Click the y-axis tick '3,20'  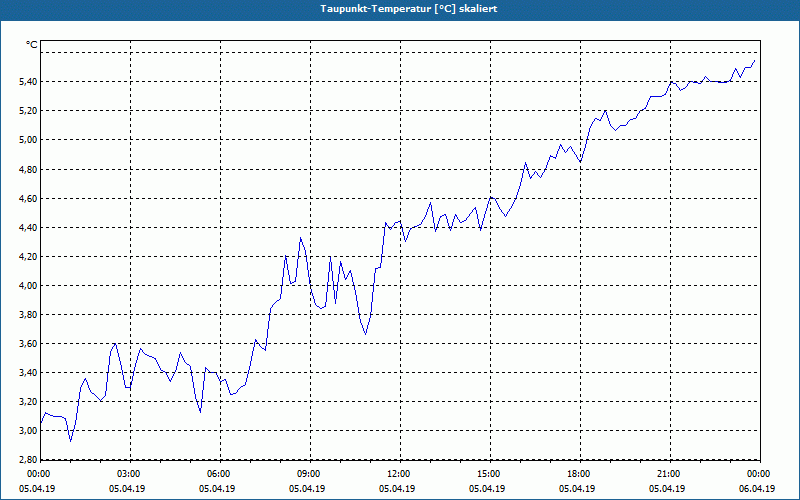coord(28,402)
